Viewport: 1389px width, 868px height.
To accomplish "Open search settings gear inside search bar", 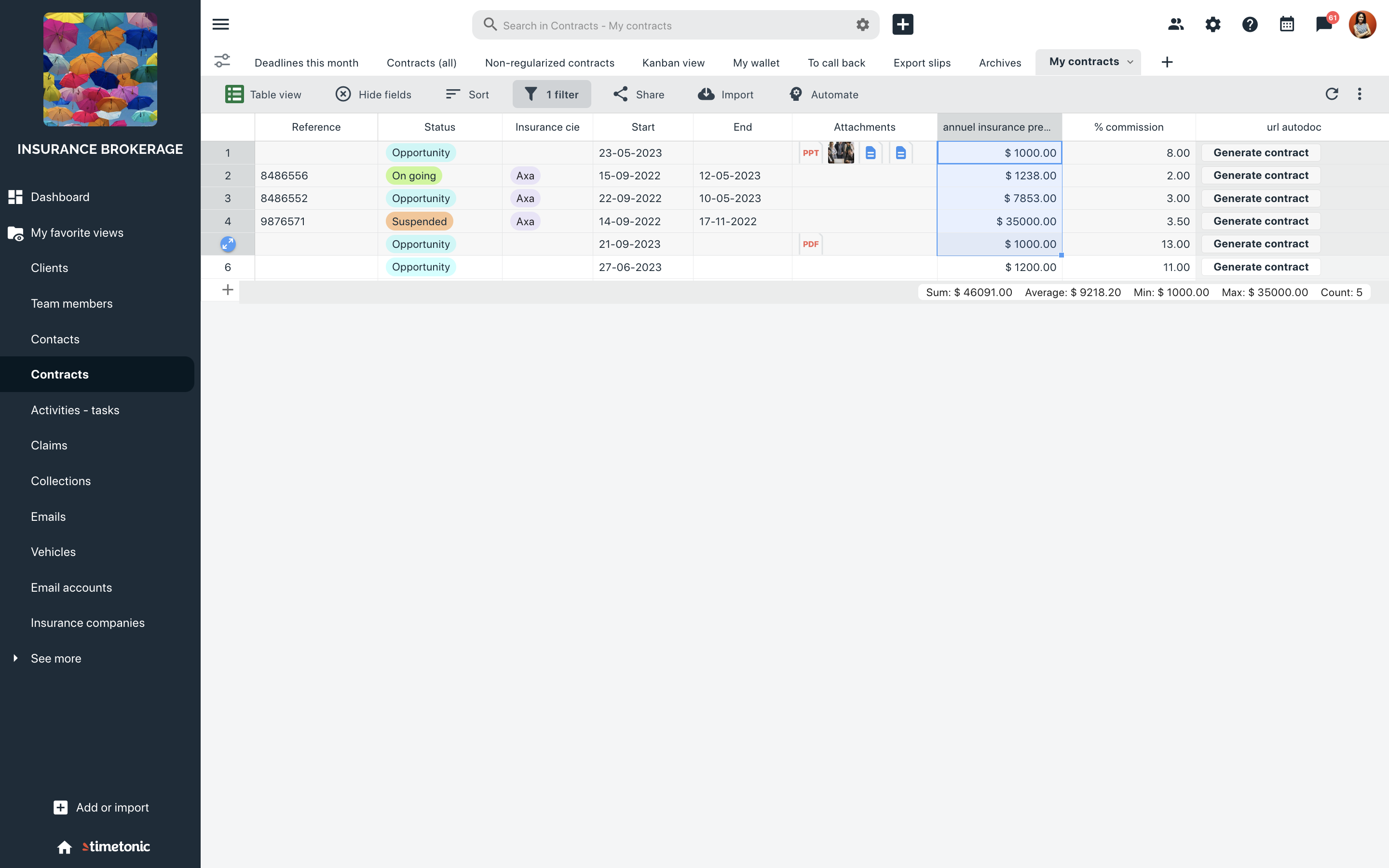I will [x=862, y=25].
